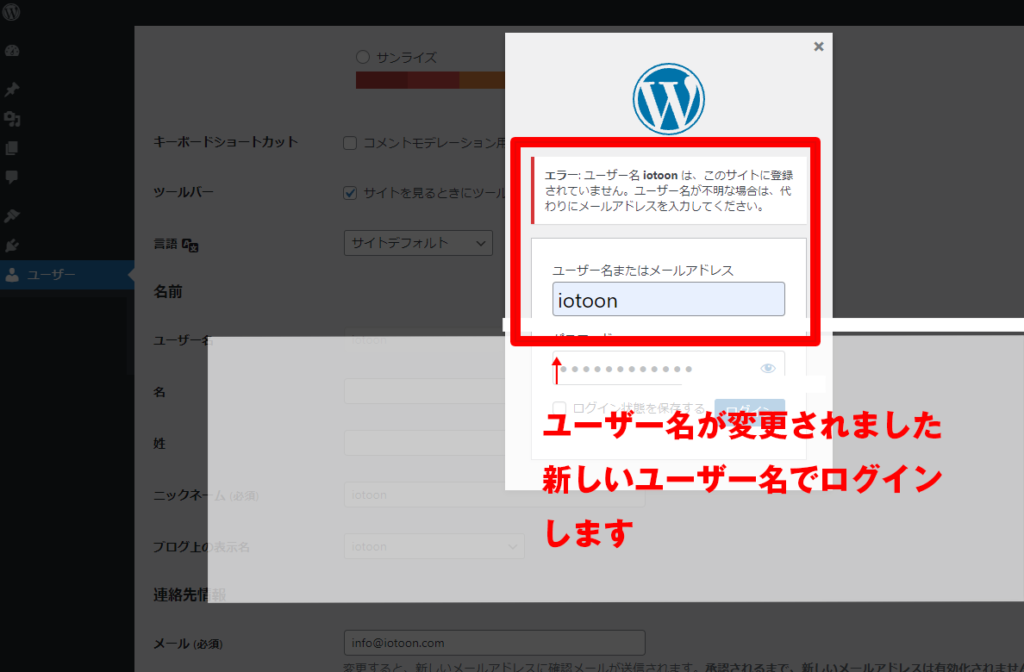Select the サンライズ color scheme radio button
The image size is (1024, 672).
(x=362, y=57)
